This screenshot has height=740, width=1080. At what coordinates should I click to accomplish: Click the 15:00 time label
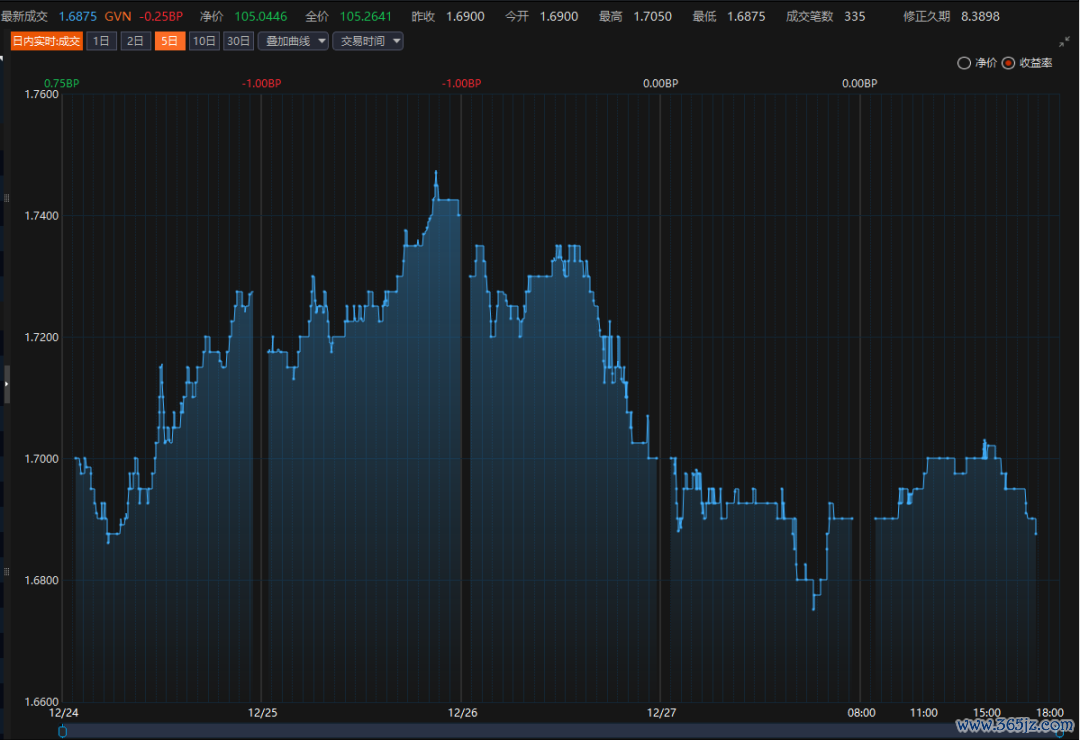(987, 712)
